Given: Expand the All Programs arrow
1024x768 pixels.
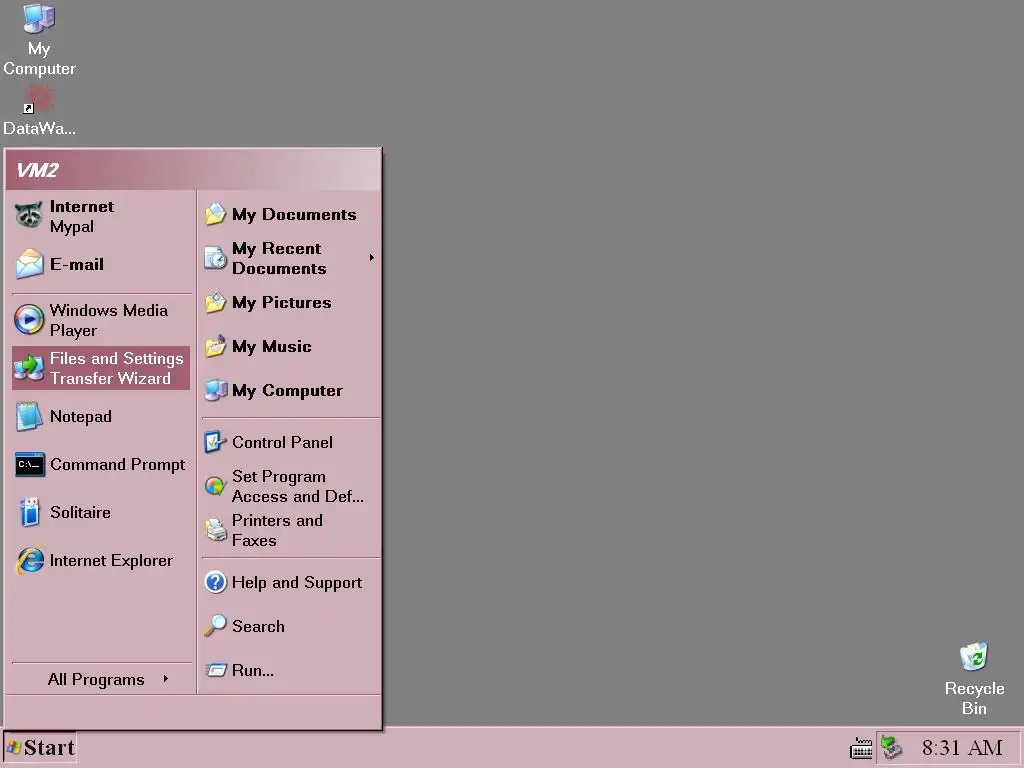Looking at the screenshot, I should point(166,679).
